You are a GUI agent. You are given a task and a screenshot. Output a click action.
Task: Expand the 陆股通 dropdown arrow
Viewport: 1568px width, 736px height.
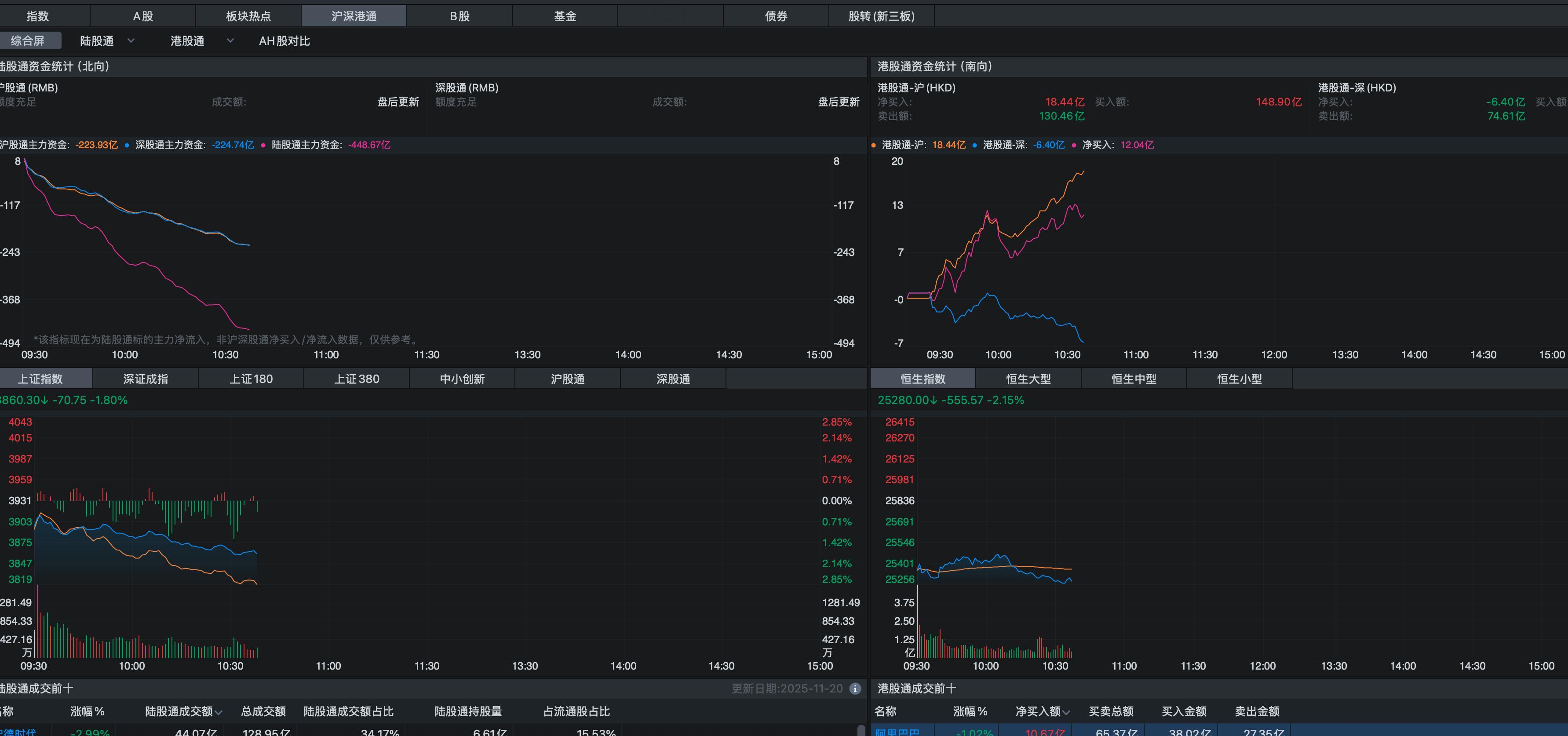pyautogui.click(x=131, y=41)
